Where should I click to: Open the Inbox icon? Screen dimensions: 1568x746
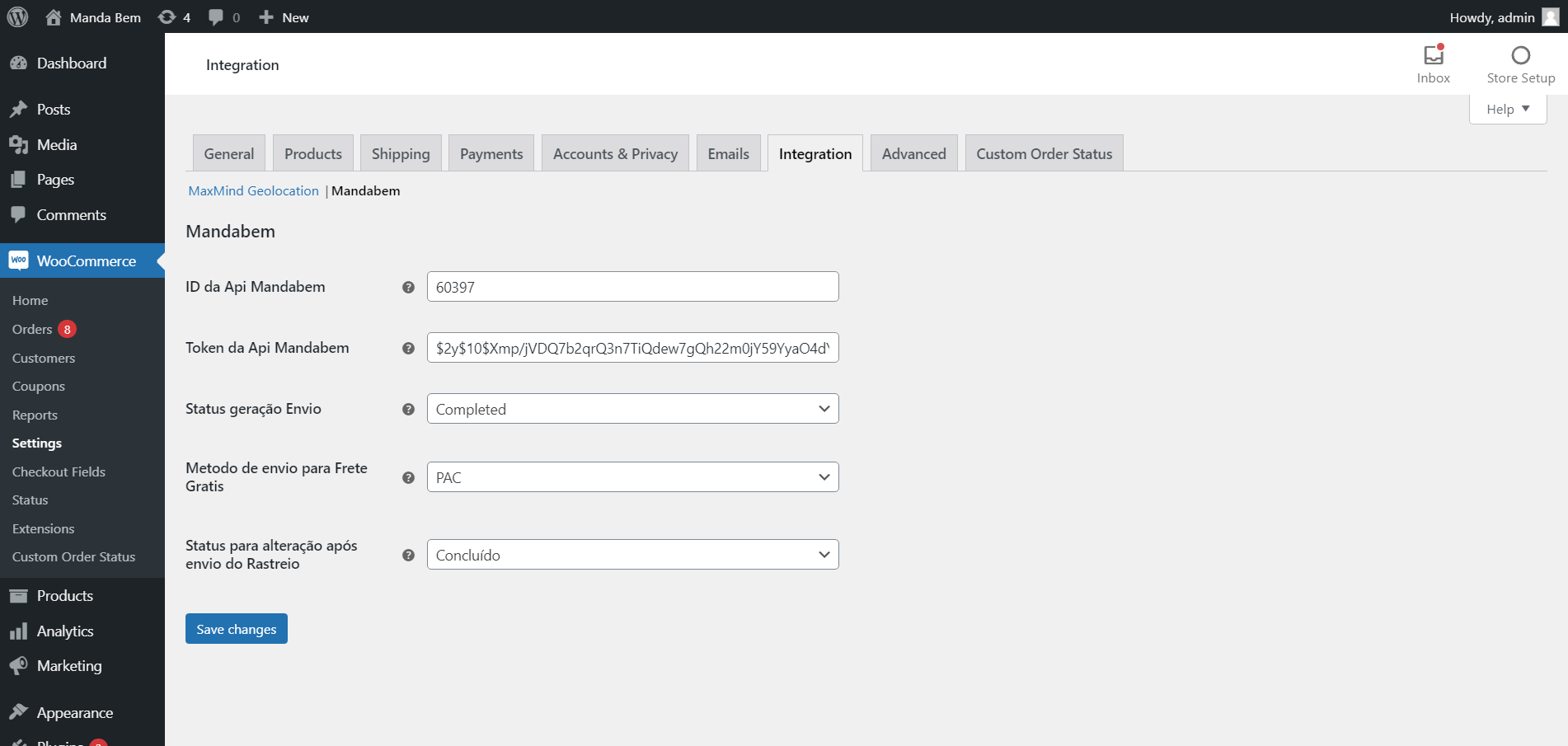click(x=1434, y=55)
